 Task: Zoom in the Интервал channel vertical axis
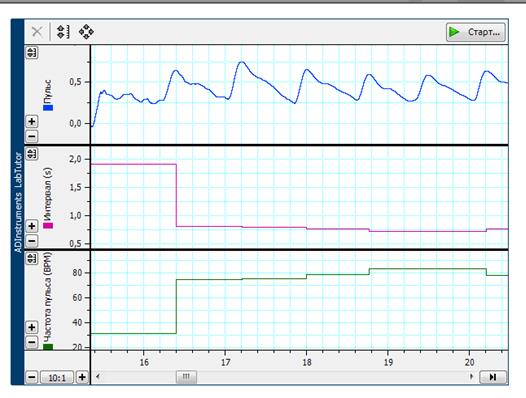tap(32, 226)
